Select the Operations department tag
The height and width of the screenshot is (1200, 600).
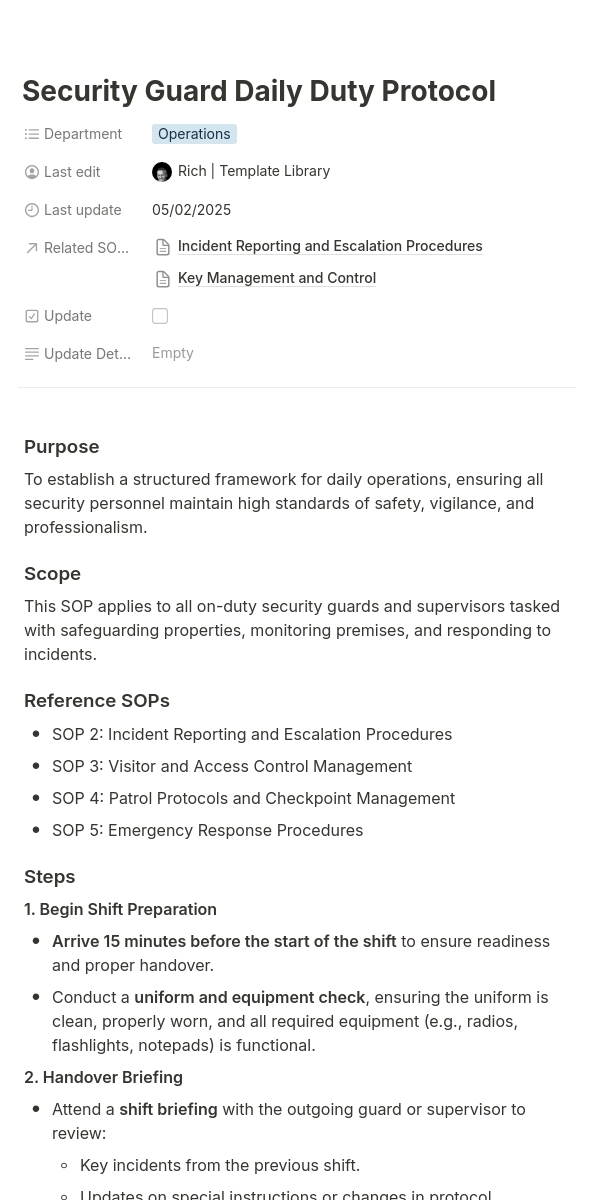click(x=194, y=134)
